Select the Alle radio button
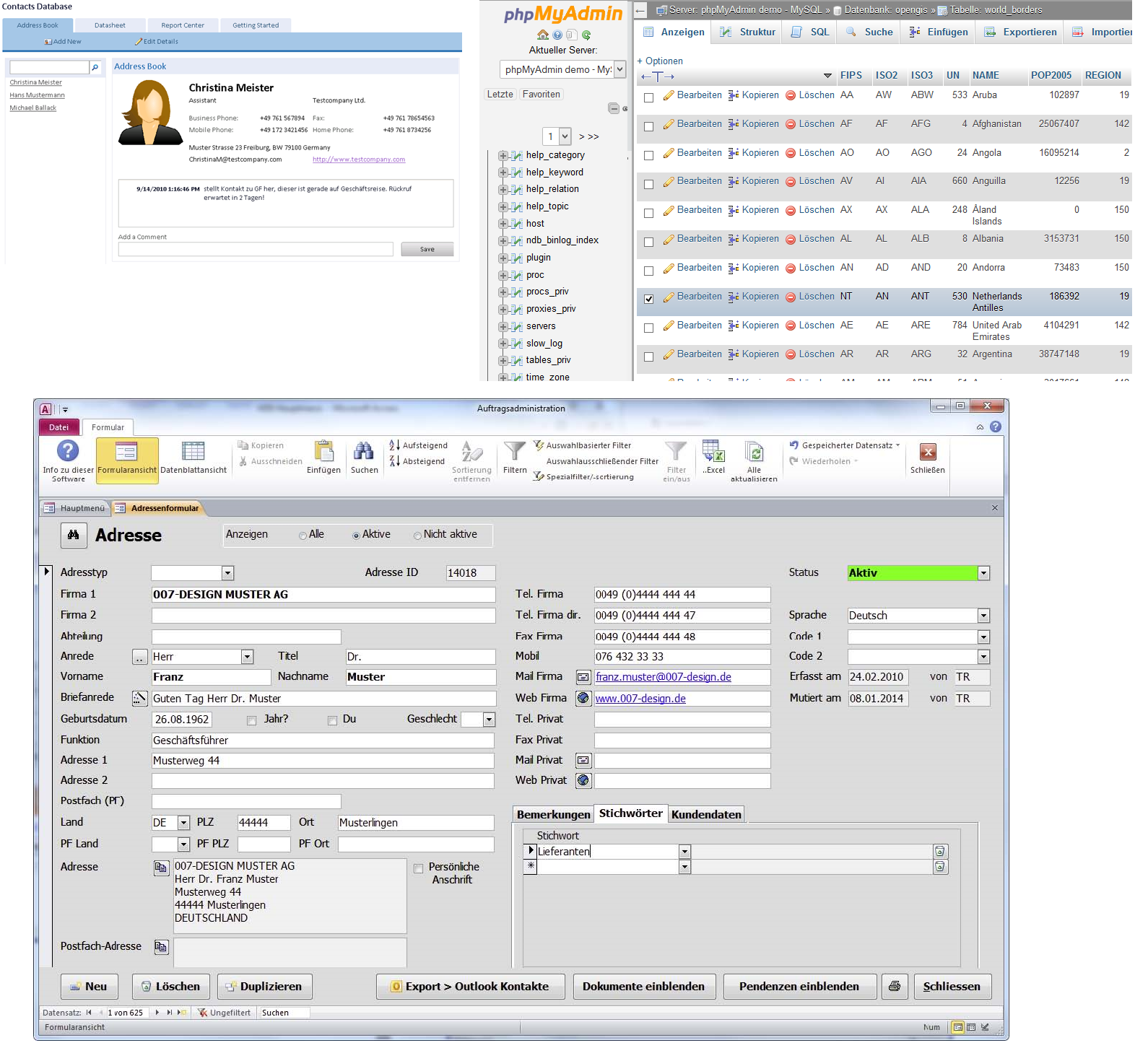The height and width of the screenshot is (1048, 1148). click(x=303, y=536)
